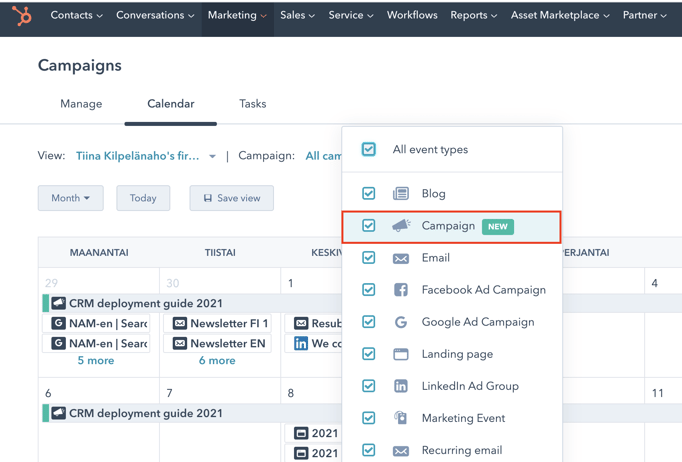Open first 2021 event on day 8
The height and width of the screenshot is (462, 682).
pyautogui.click(x=313, y=433)
